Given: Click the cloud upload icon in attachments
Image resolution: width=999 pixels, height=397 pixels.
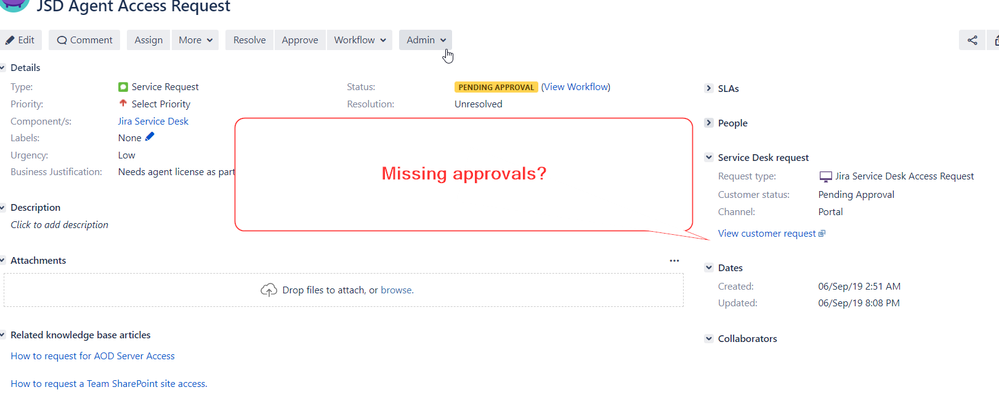Looking at the screenshot, I should click(x=269, y=290).
